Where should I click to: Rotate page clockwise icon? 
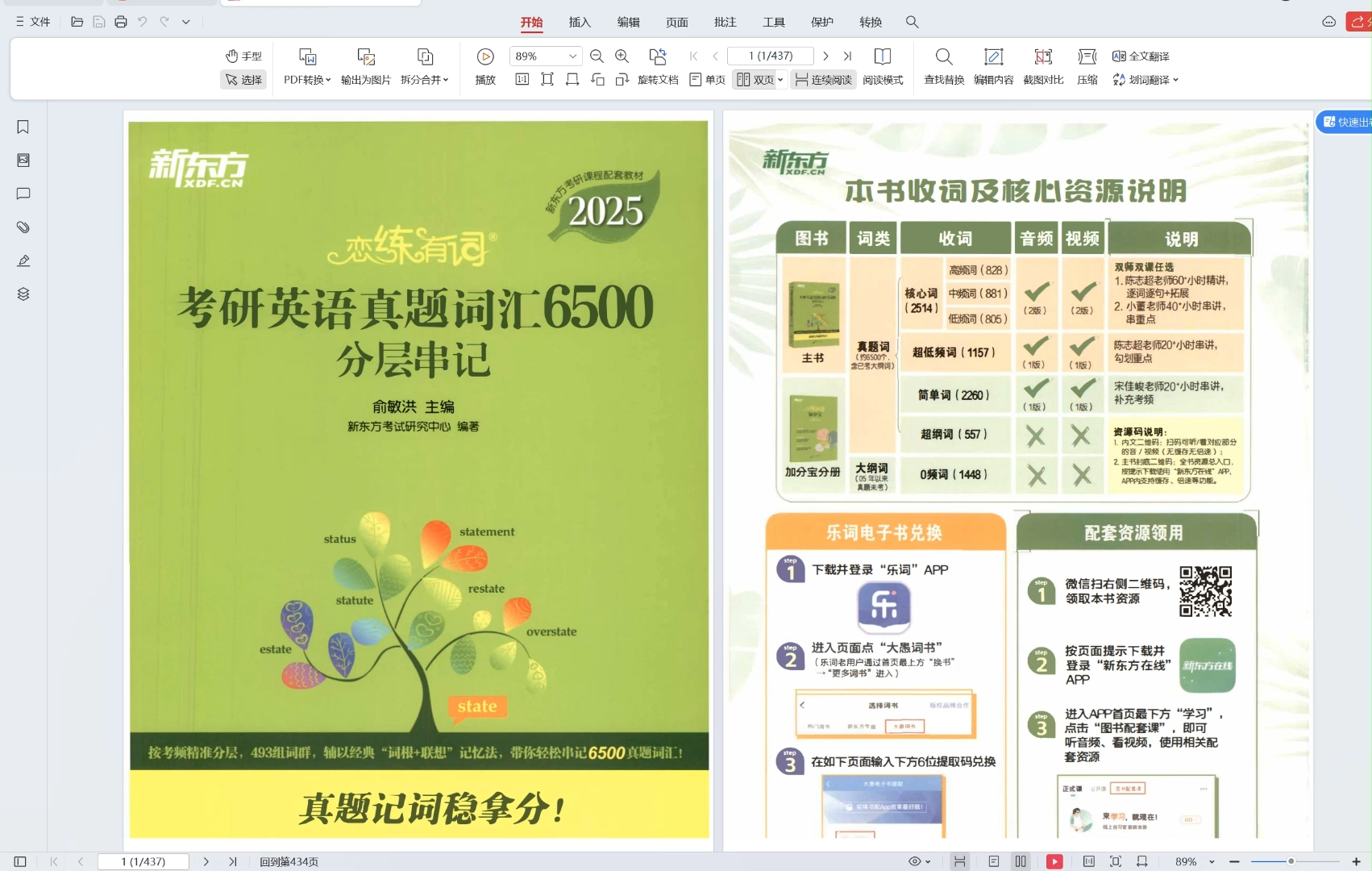pyautogui.click(x=622, y=79)
